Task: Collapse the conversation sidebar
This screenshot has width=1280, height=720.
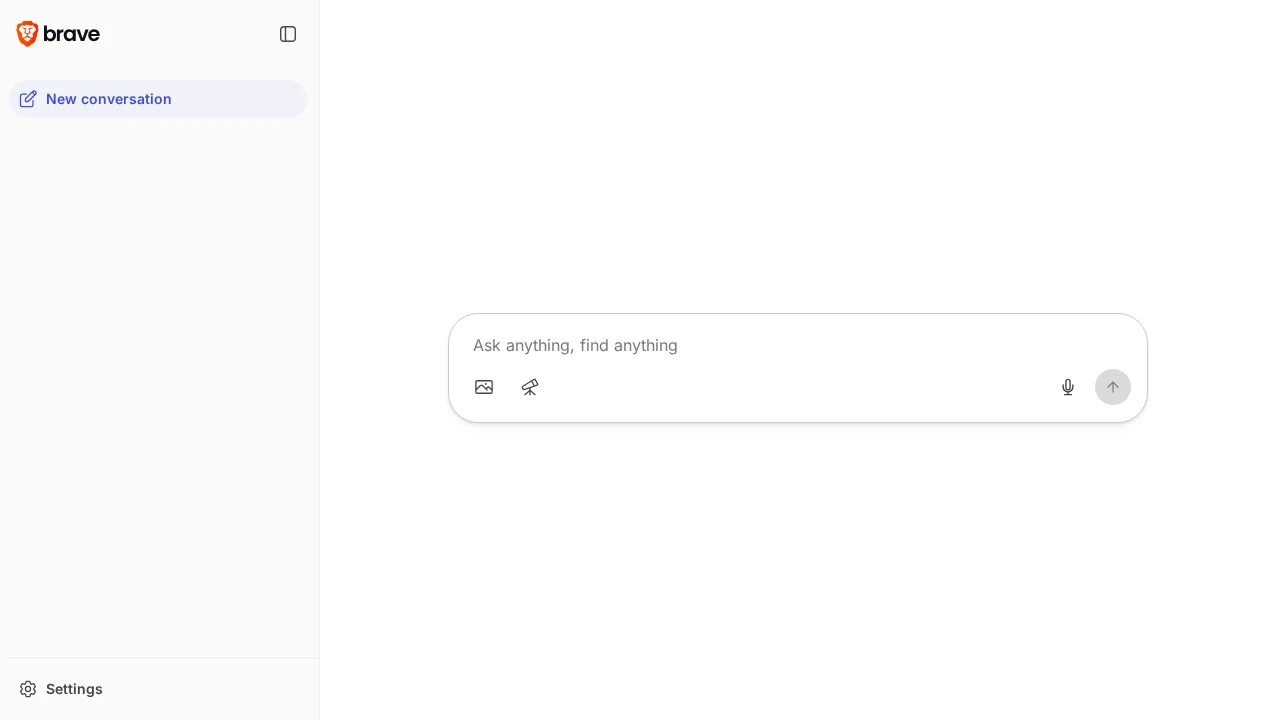Action: 288,34
